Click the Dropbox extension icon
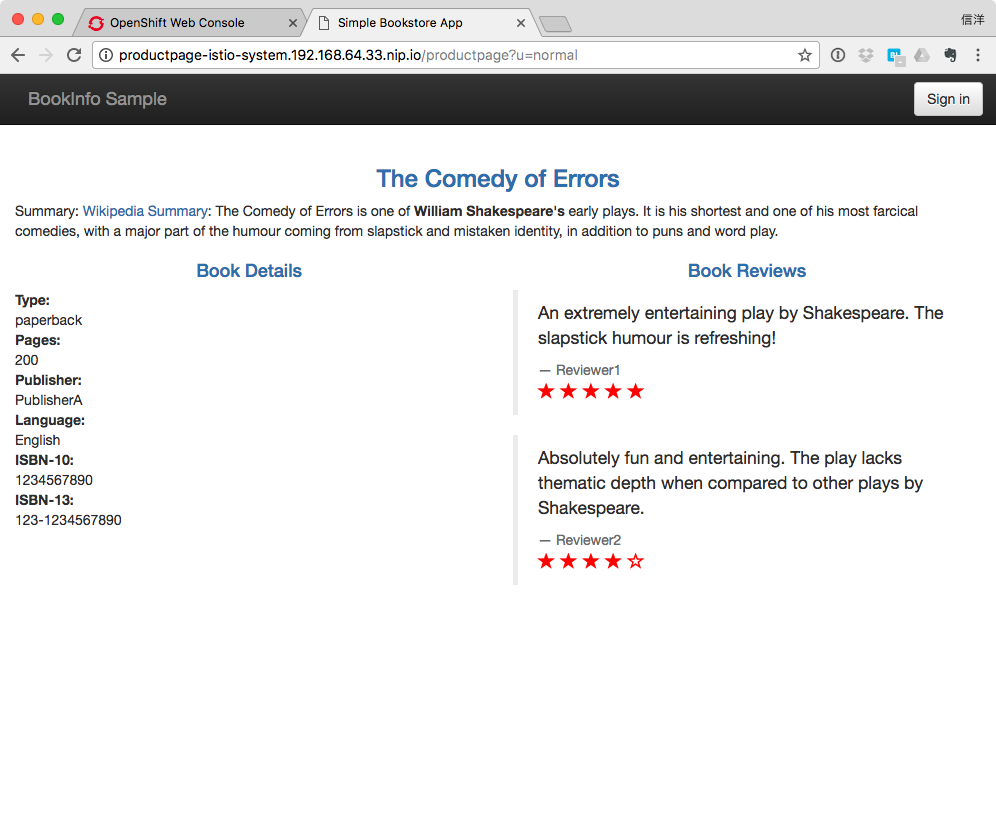This screenshot has height=820, width=996. point(866,55)
